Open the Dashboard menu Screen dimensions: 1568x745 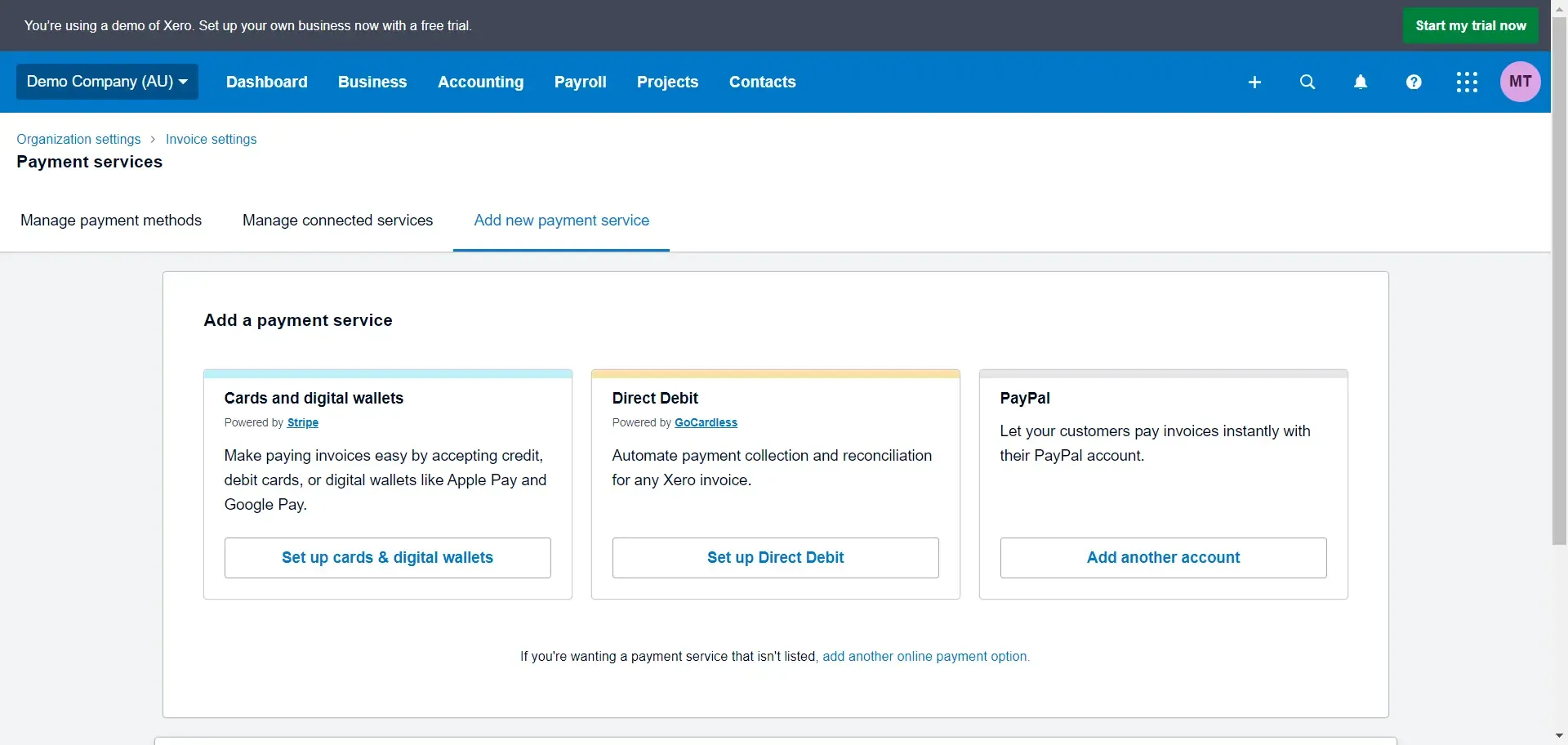pos(267,82)
